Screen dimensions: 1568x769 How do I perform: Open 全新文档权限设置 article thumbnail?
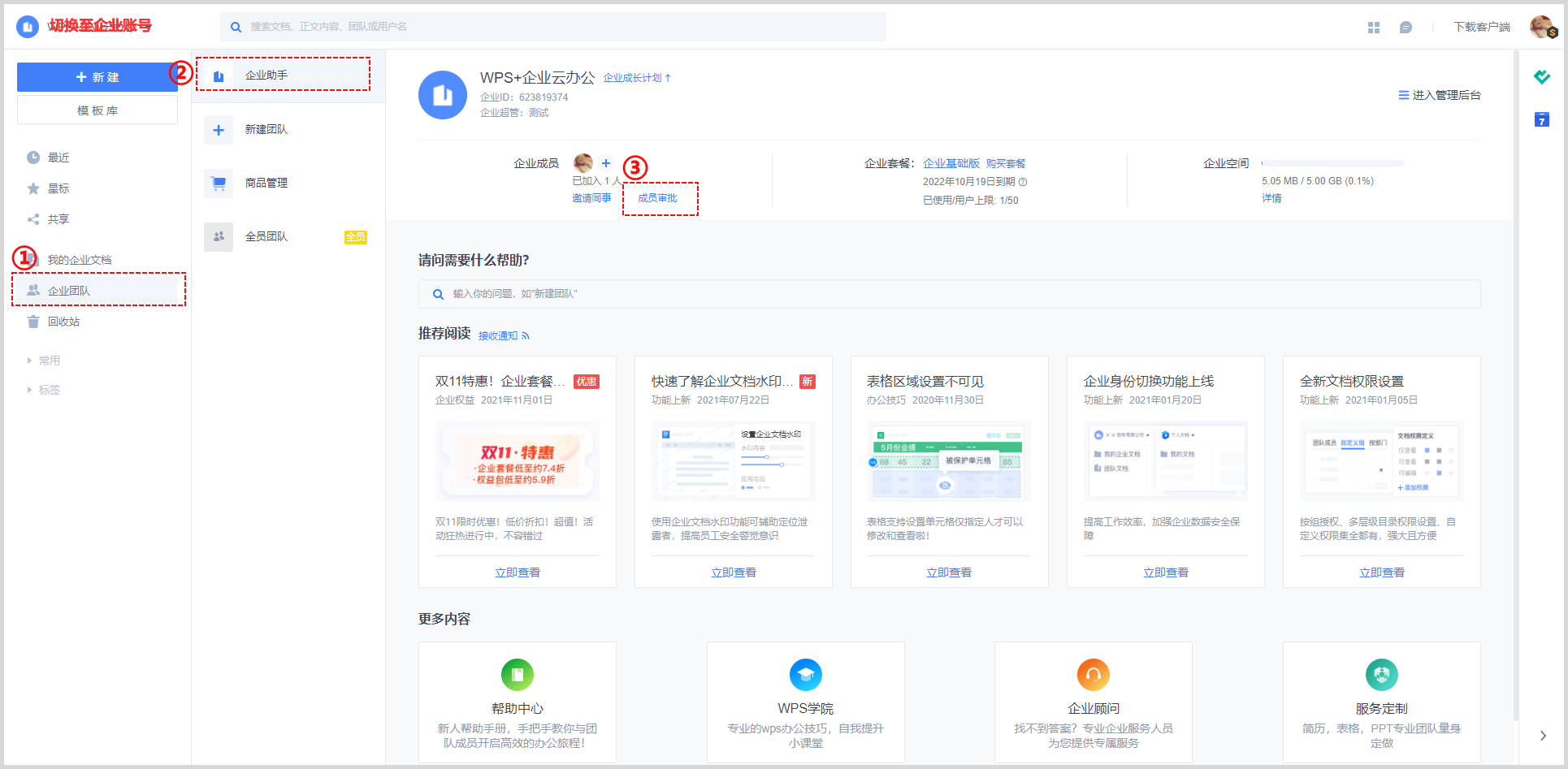click(1382, 461)
